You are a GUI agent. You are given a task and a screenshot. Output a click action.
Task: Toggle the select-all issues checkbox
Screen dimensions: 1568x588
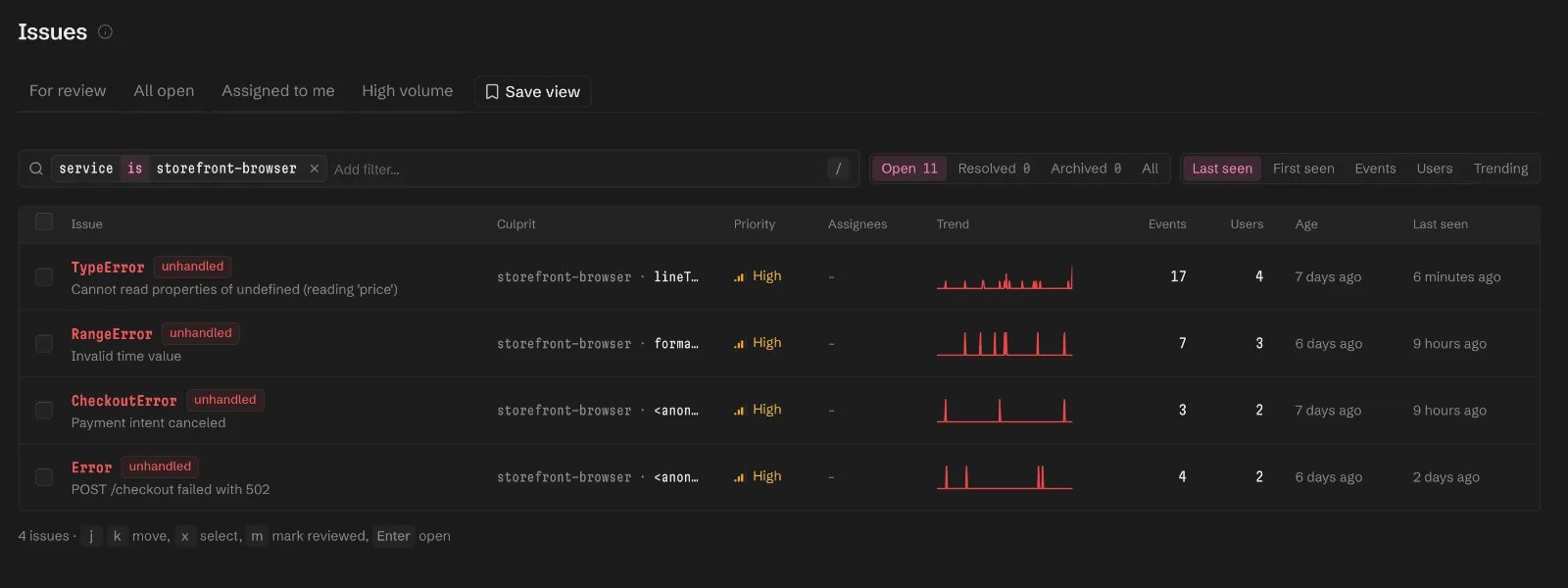pos(44,221)
